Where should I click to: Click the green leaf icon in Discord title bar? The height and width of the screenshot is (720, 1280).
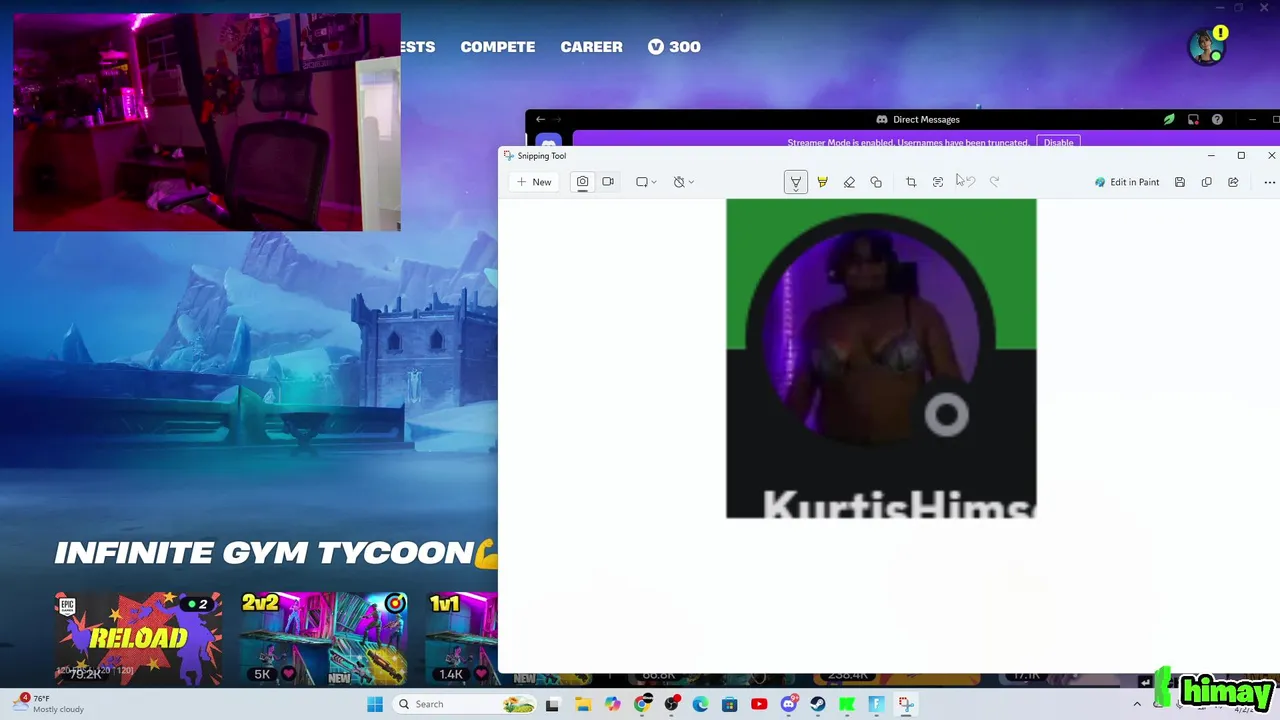pyautogui.click(x=1169, y=119)
